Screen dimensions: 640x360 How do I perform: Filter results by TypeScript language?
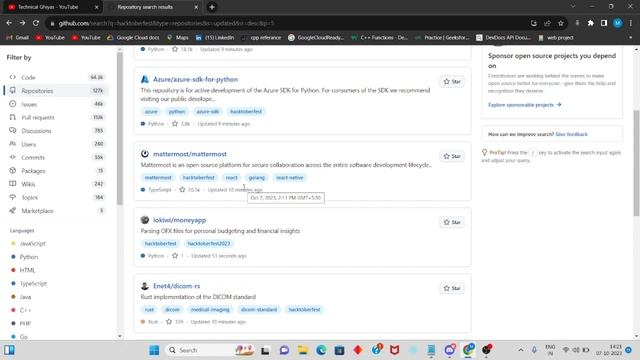[x=33, y=283]
